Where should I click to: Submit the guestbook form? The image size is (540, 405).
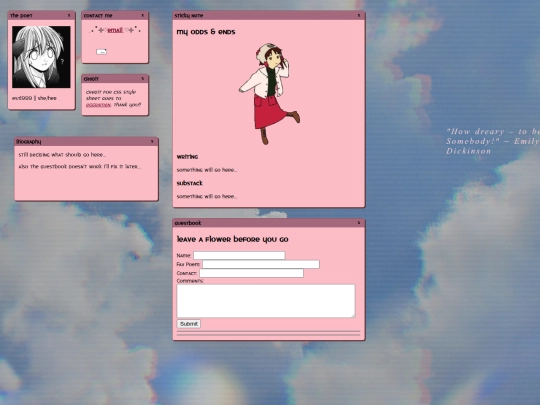(x=189, y=324)
